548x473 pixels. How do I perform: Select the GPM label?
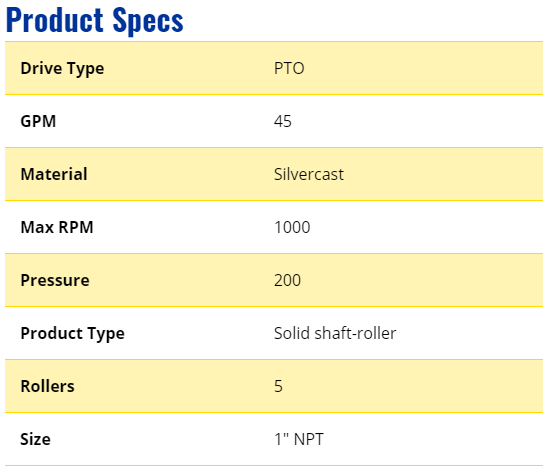[38, 121]
